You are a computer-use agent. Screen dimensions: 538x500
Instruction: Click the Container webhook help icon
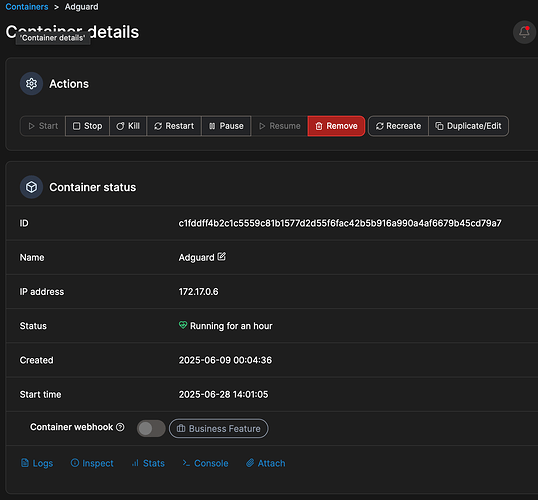click(120, 427)
